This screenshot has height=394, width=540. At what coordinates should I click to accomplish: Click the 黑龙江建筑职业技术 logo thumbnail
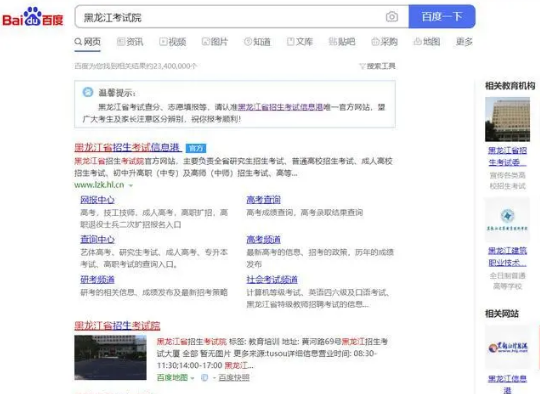tap(507, 220)
